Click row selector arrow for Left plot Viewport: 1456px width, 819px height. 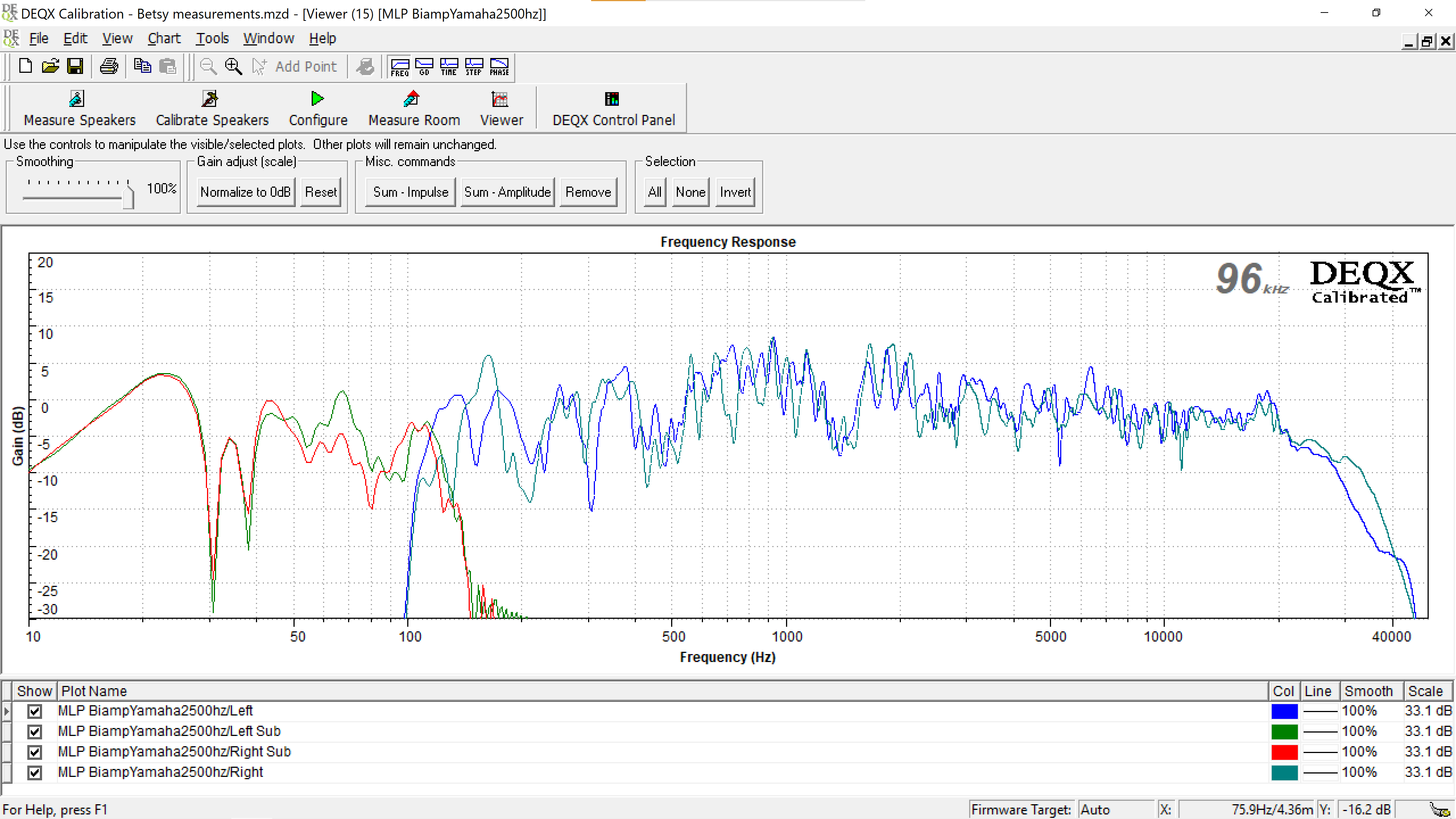pos(7,711)
